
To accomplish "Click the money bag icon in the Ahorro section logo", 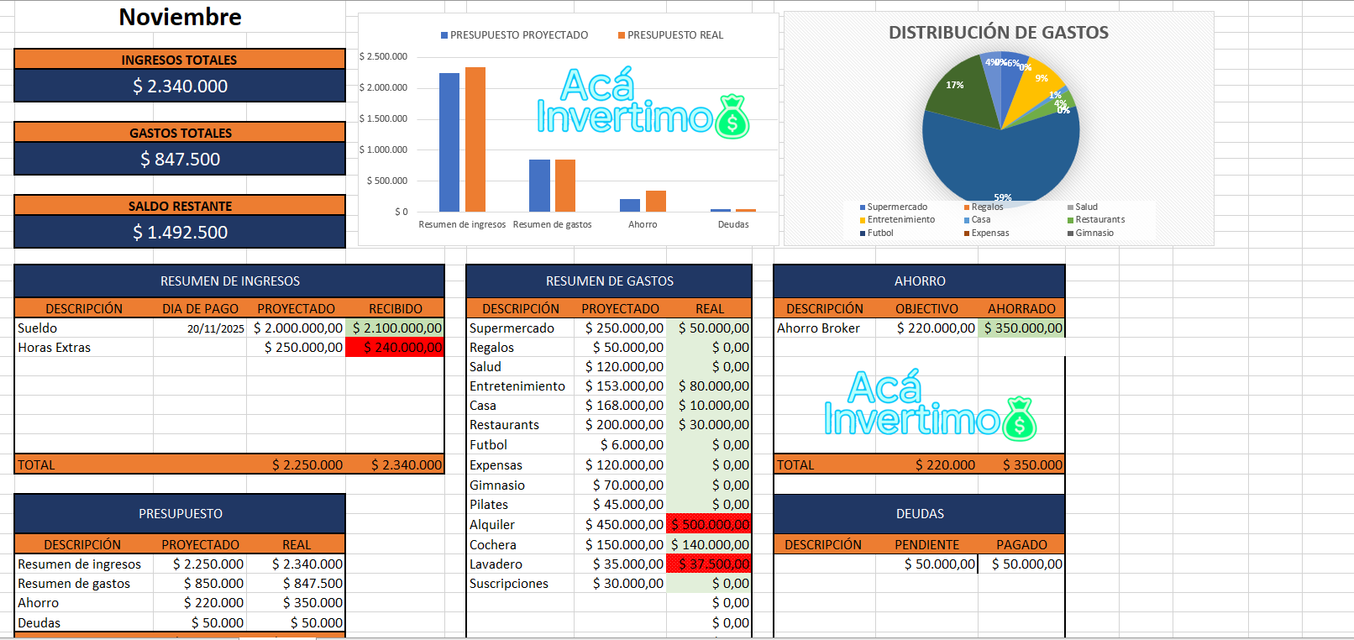I will pyautogui.click(x=1018, y=418).
